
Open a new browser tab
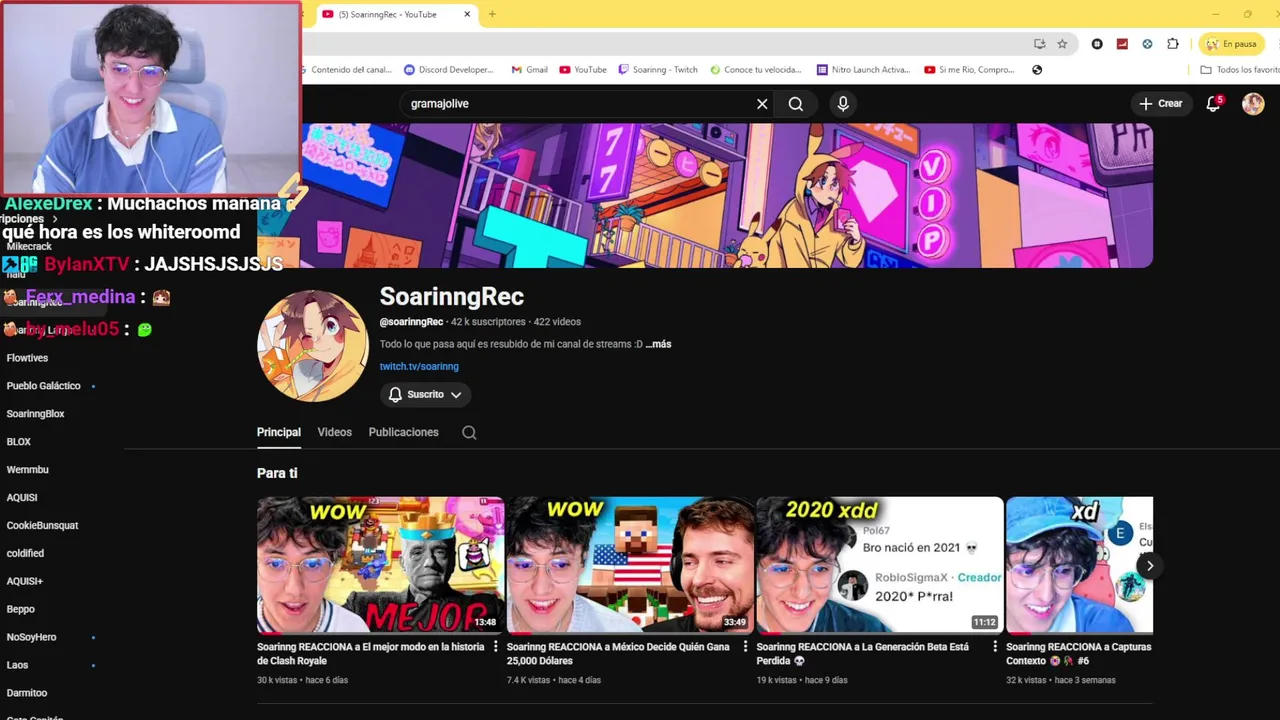pyautogui.click(x=492, y=14)
